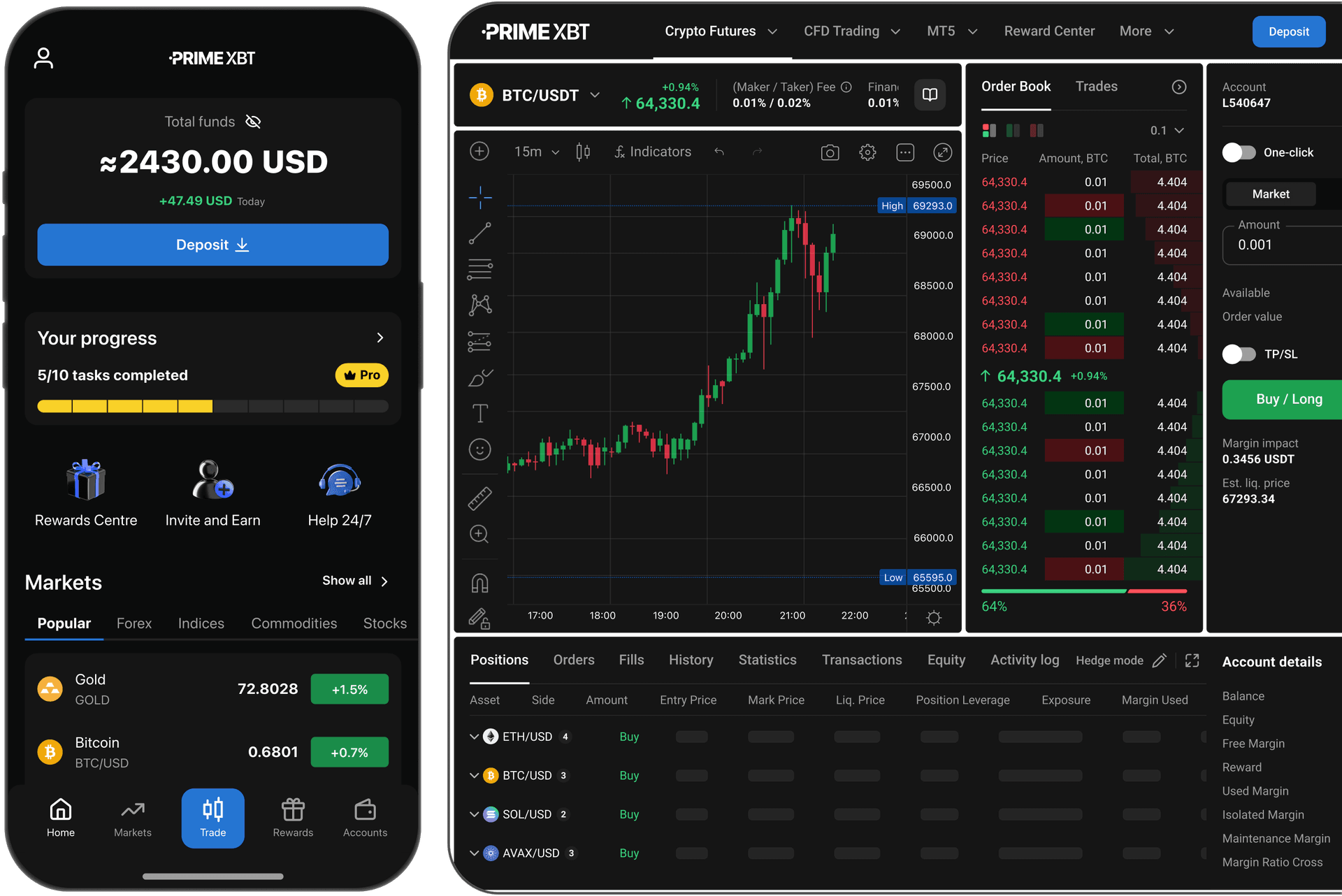The image size is (1342, 896).
Task: Show both bids and asks order book view
Action: tap(989, 131)
